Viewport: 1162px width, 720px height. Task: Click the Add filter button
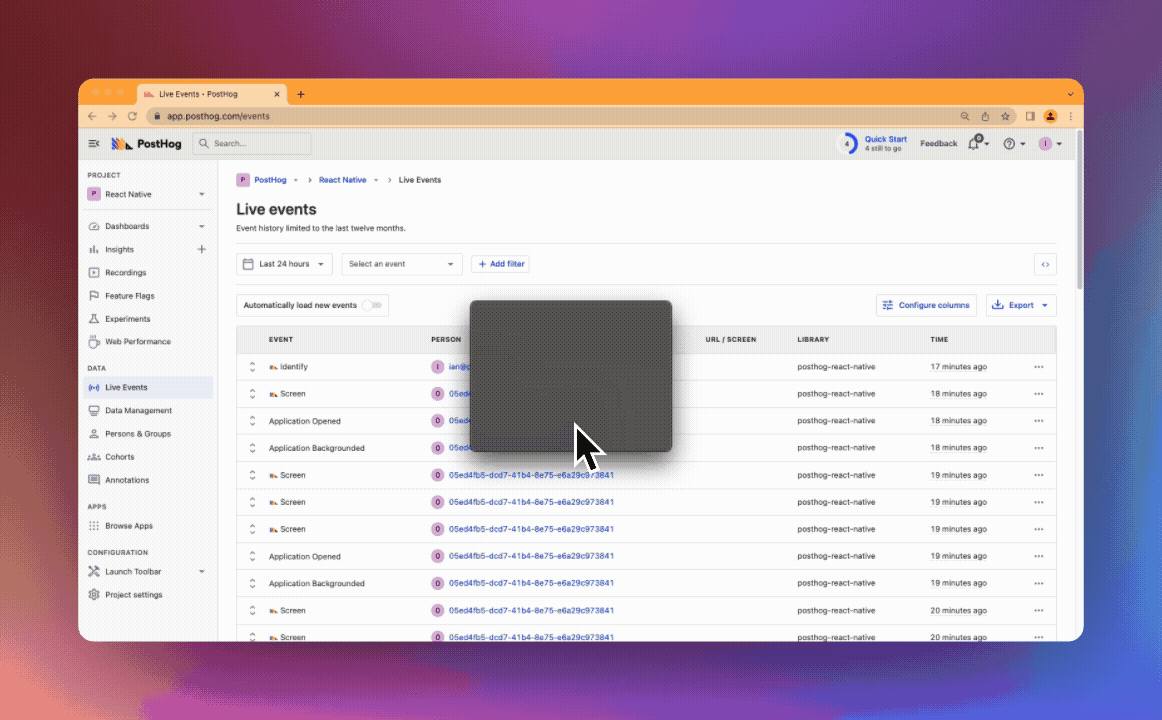500,264
